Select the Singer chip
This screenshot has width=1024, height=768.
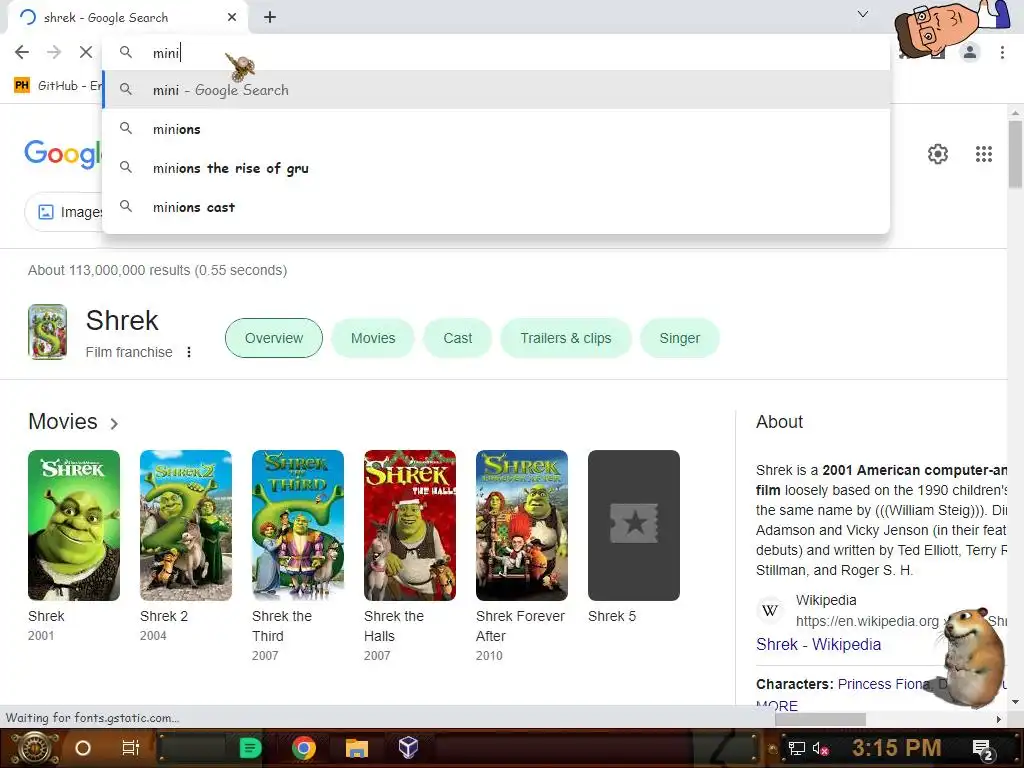(680, 338)
